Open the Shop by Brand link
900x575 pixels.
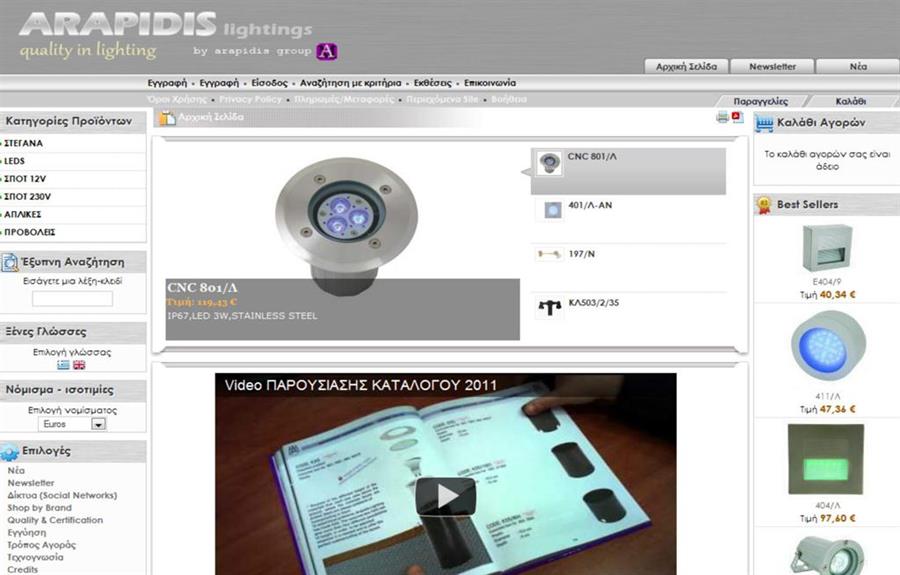click(x=40, y=508)
